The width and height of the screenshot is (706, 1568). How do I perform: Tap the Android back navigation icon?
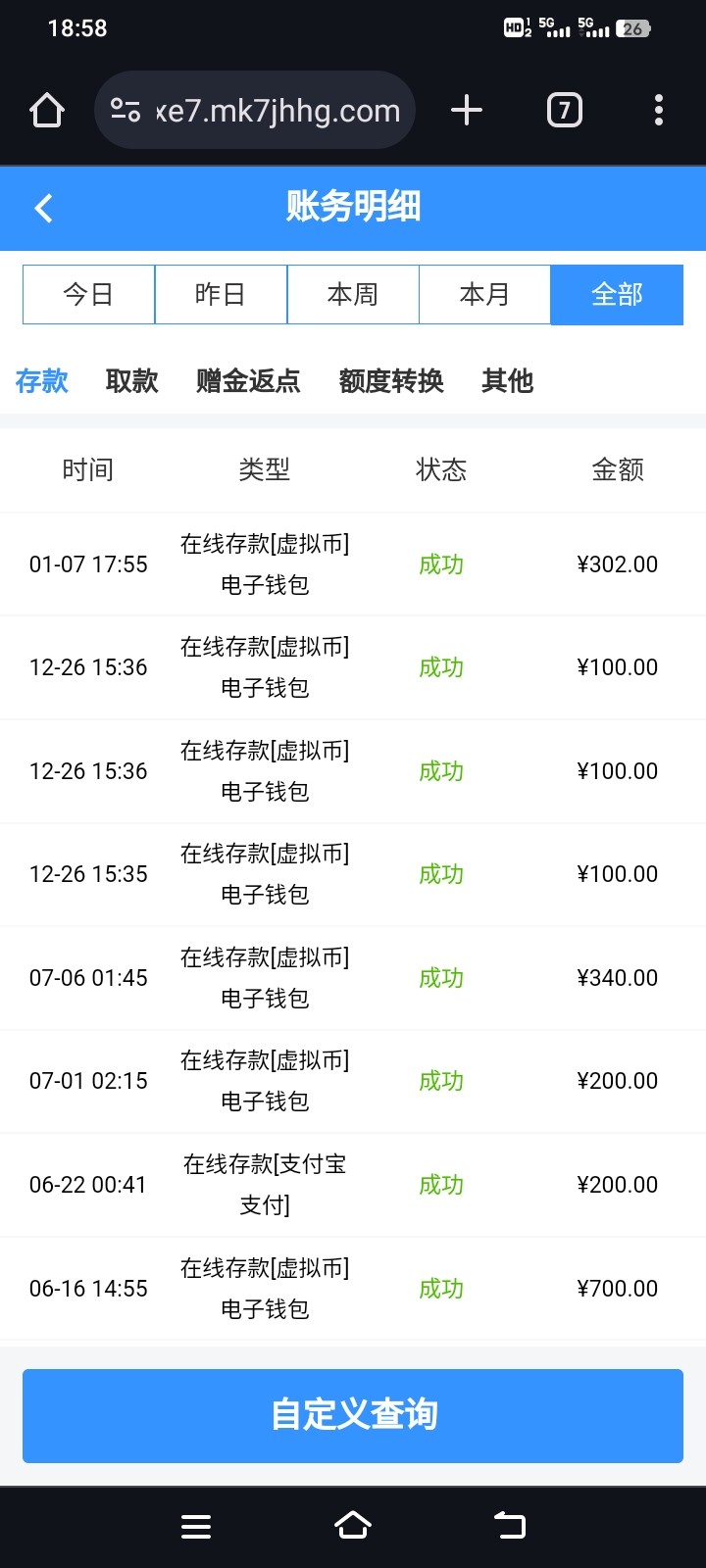(510, 1526)
